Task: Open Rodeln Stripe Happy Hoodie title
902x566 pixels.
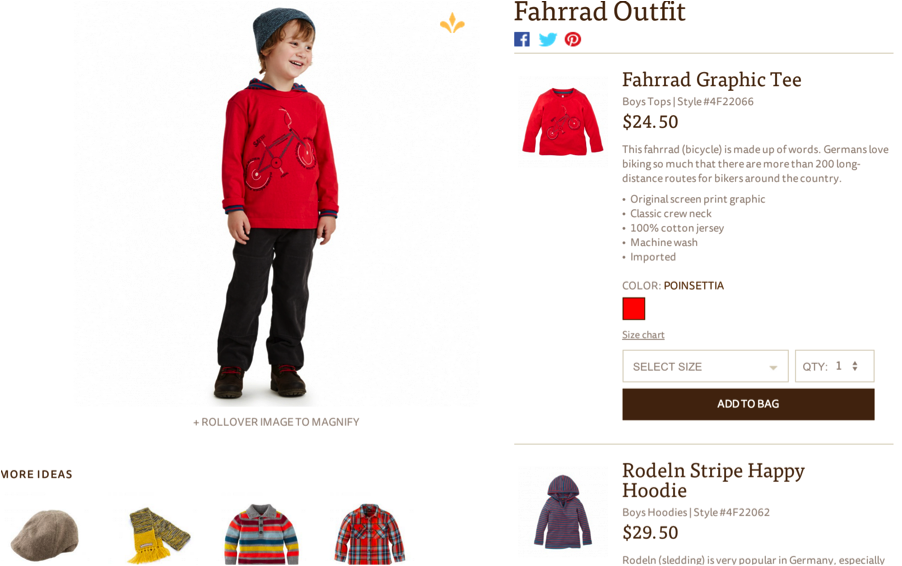Action: (x=713, y=480)
